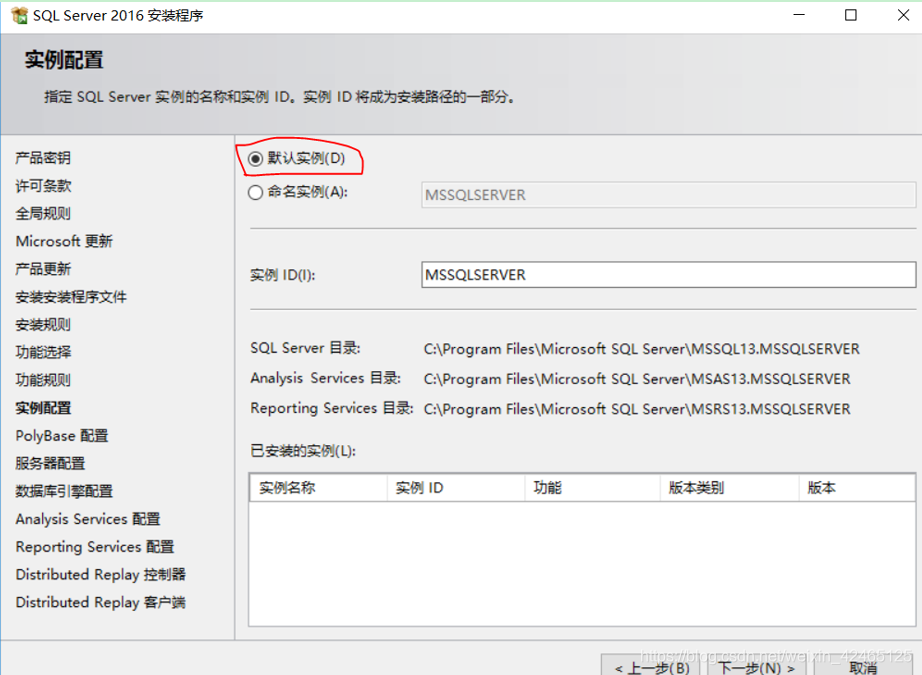Select Analysis Services 配置 step
Image resolution: width=922 pixels, height=675 pixels.
[88, 519]
